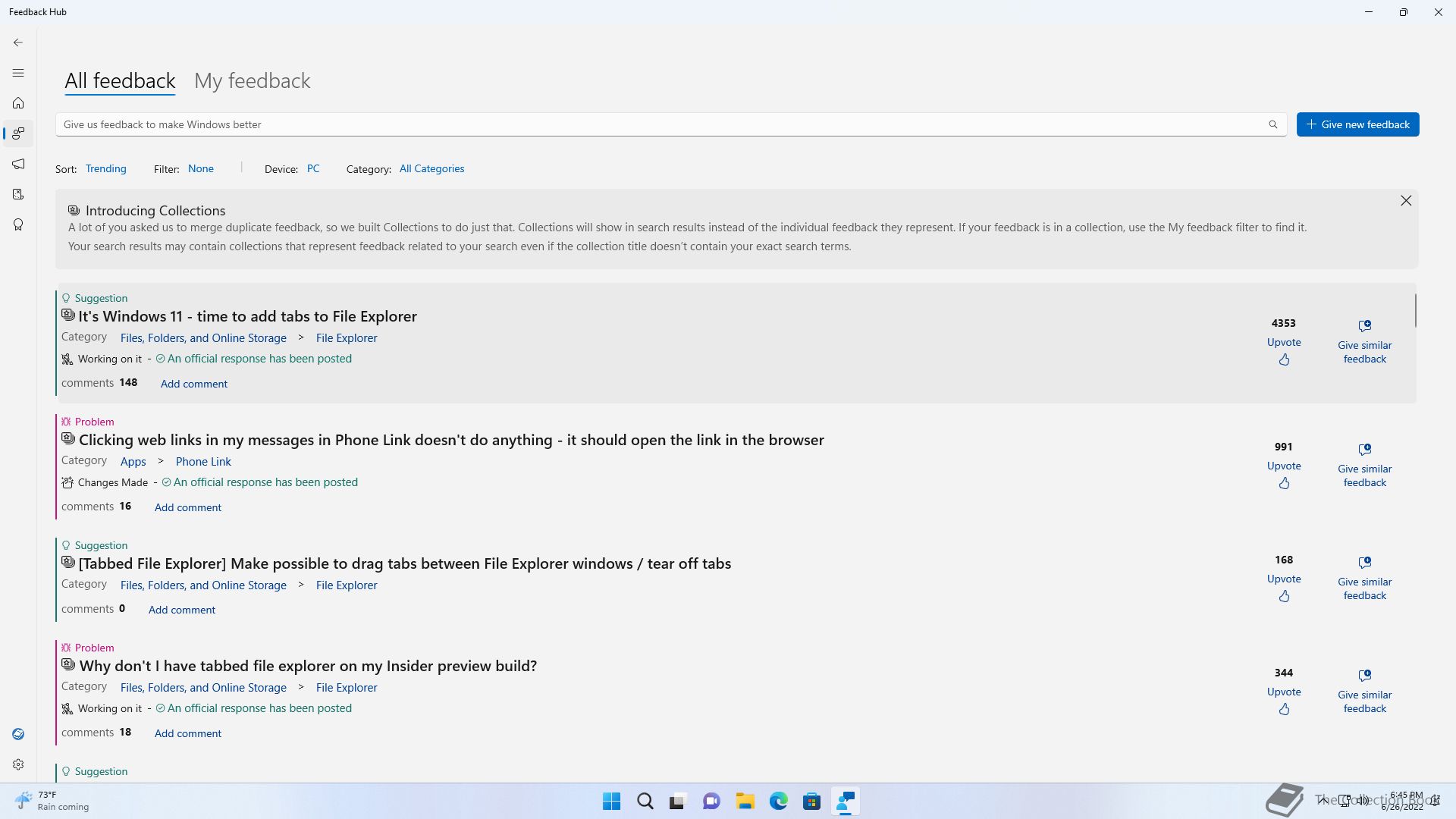This screenshot has width=1456, height=819.
Task: Open the profile icon in sidebar
Action: click(18, 734)
